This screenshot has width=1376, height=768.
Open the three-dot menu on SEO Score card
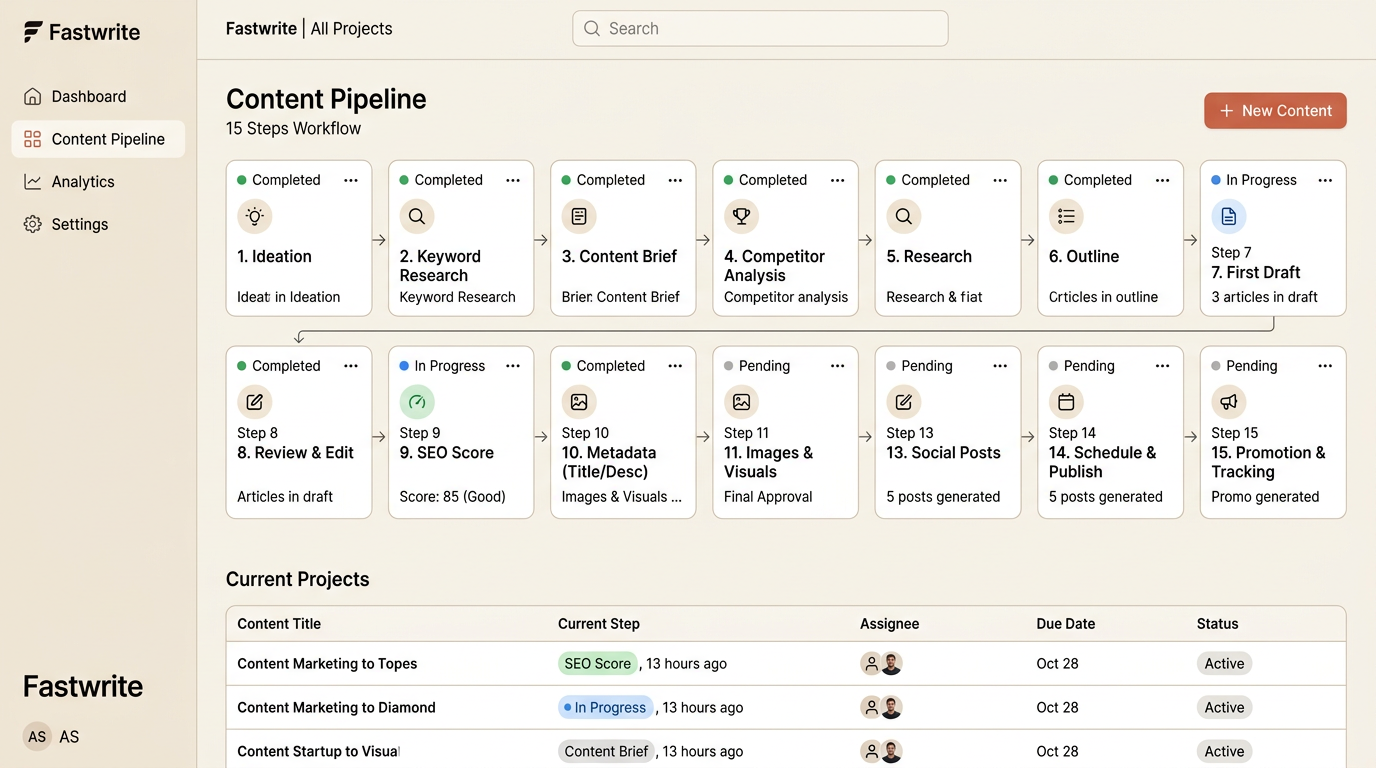click(x=513, y=366)
